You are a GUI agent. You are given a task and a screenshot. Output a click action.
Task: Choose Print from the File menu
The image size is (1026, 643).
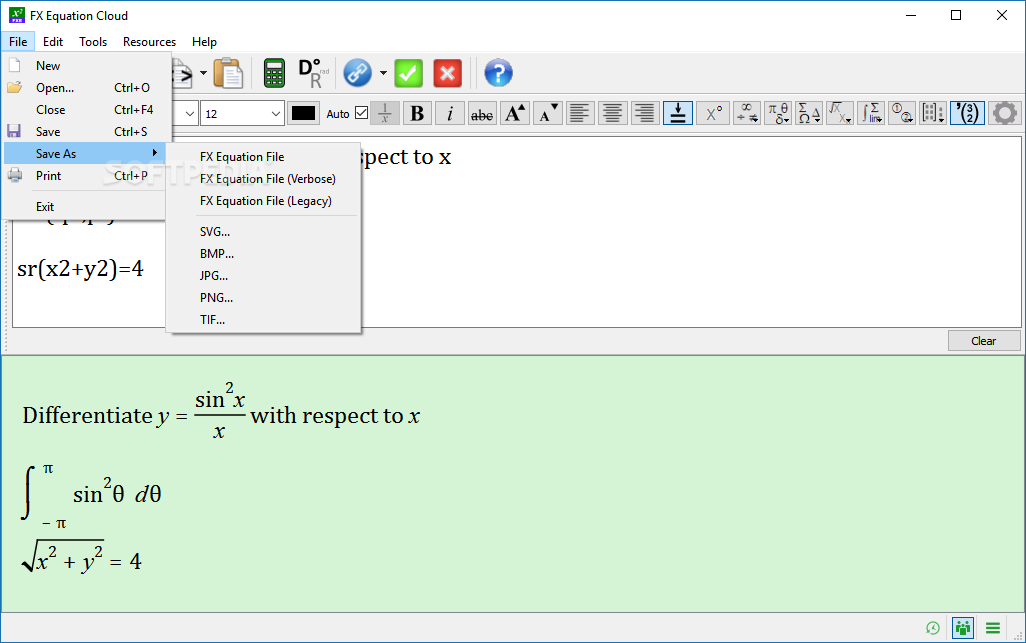tap(86, 175)
